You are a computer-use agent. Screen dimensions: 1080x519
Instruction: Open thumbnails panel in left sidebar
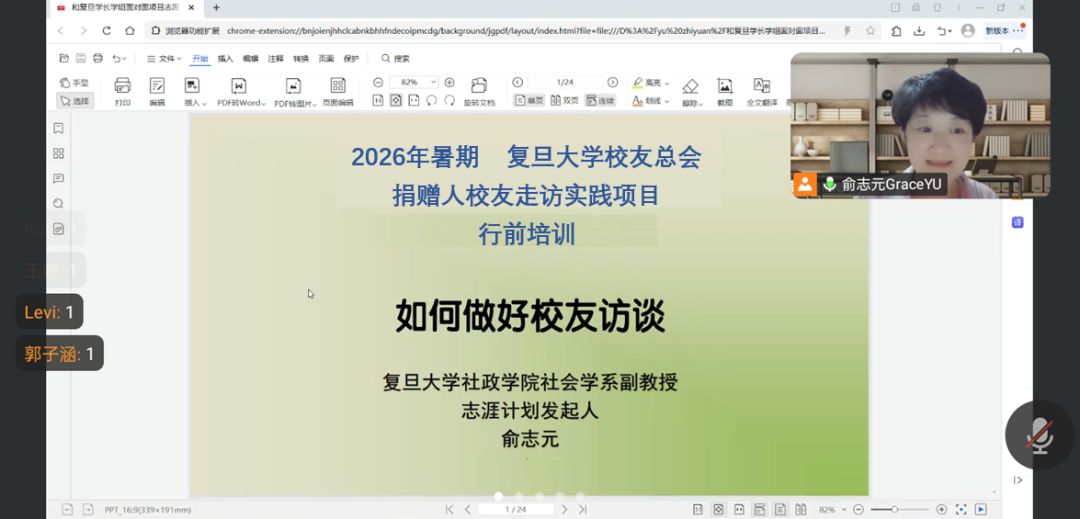click(x=59, y=153)
